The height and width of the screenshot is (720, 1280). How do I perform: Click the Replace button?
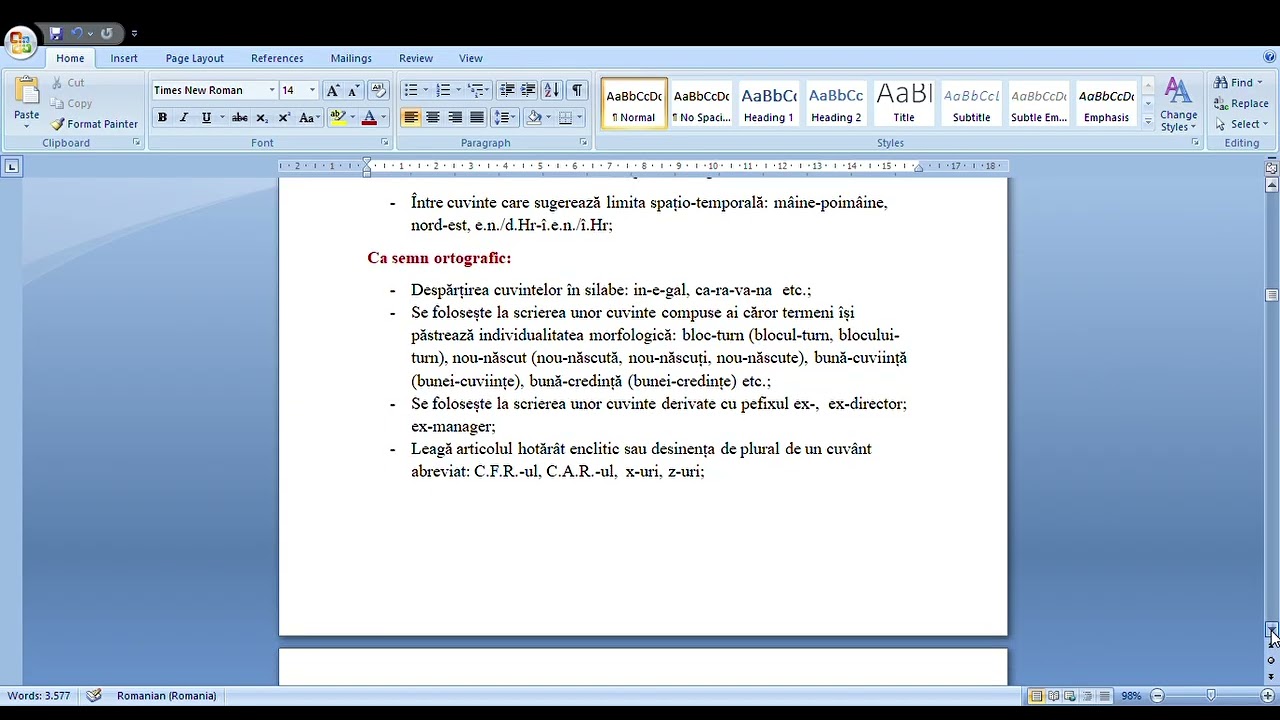point(1241,103)
